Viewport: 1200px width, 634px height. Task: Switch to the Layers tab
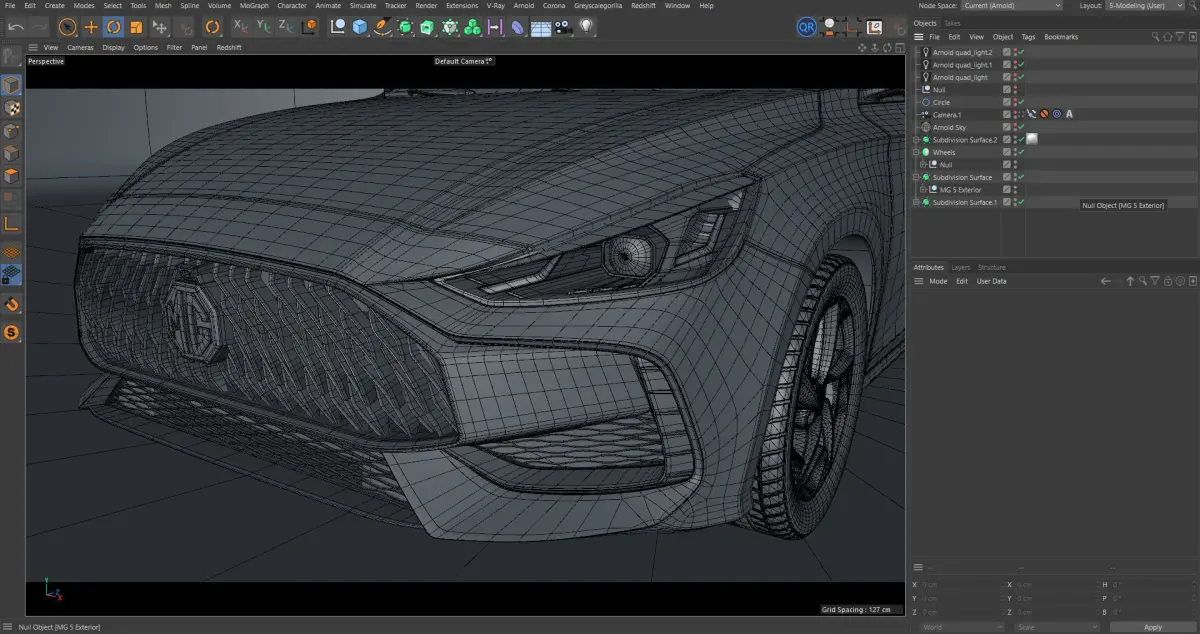[x=960, y=268]
